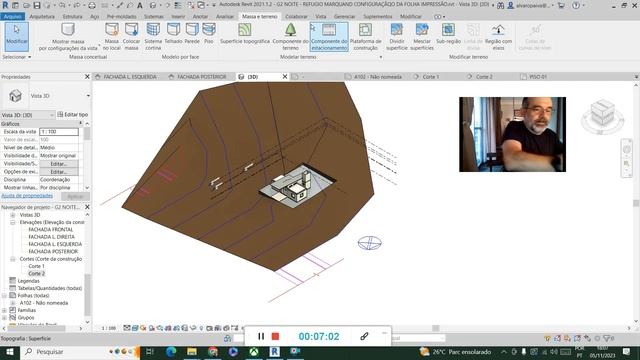Switch to the Gerenciar ribbon tab
The width and height of the screenshot is (640, 360).
pyautogui.click(x=344, y=16)
